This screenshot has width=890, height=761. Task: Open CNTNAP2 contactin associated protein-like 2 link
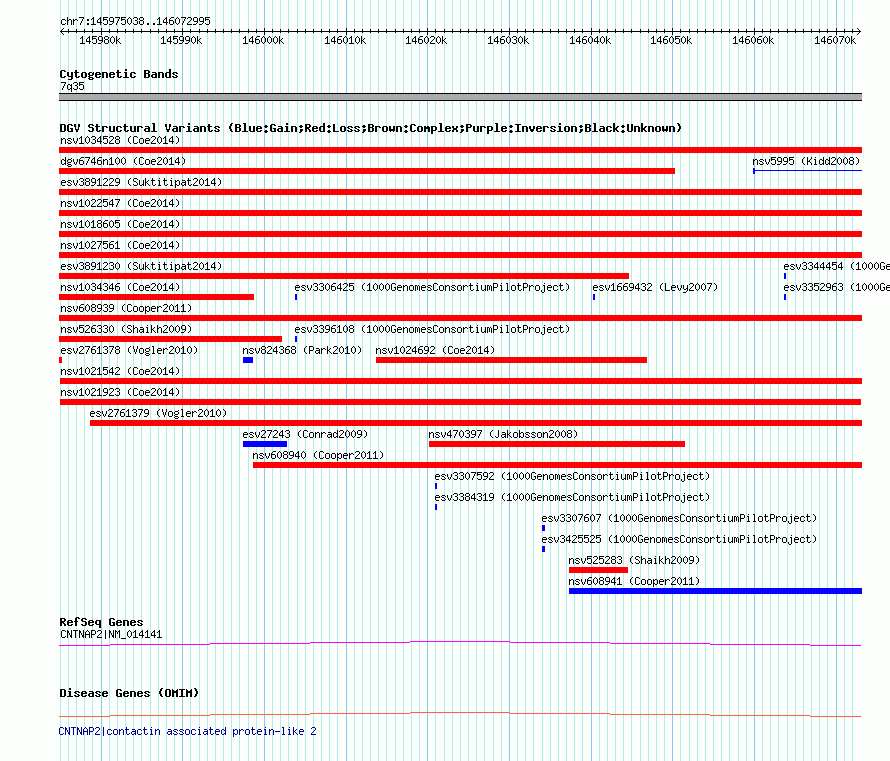click(x=187, y=731)
